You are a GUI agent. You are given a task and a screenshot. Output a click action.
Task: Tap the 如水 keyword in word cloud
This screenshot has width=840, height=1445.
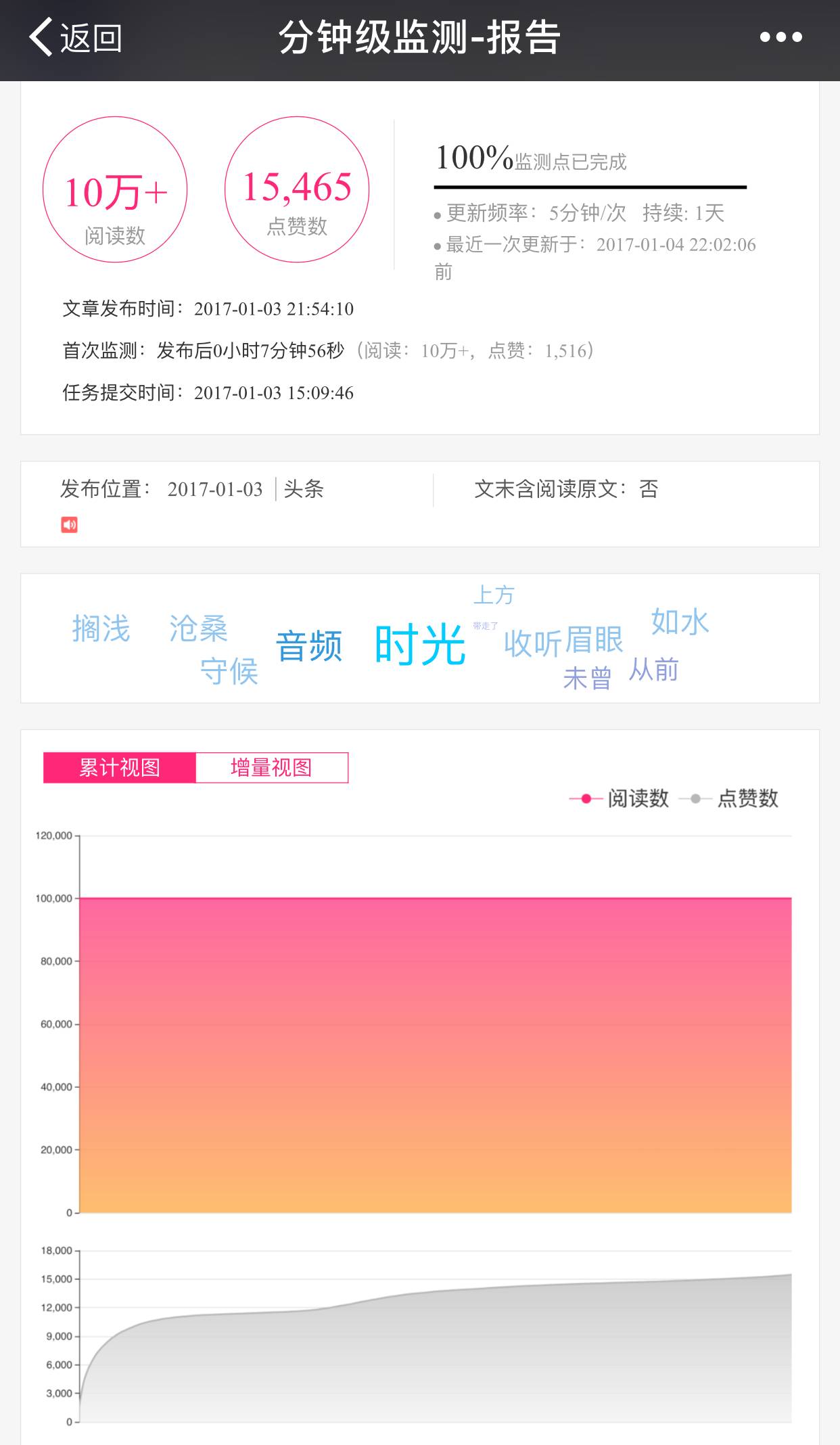click(680, 622)
